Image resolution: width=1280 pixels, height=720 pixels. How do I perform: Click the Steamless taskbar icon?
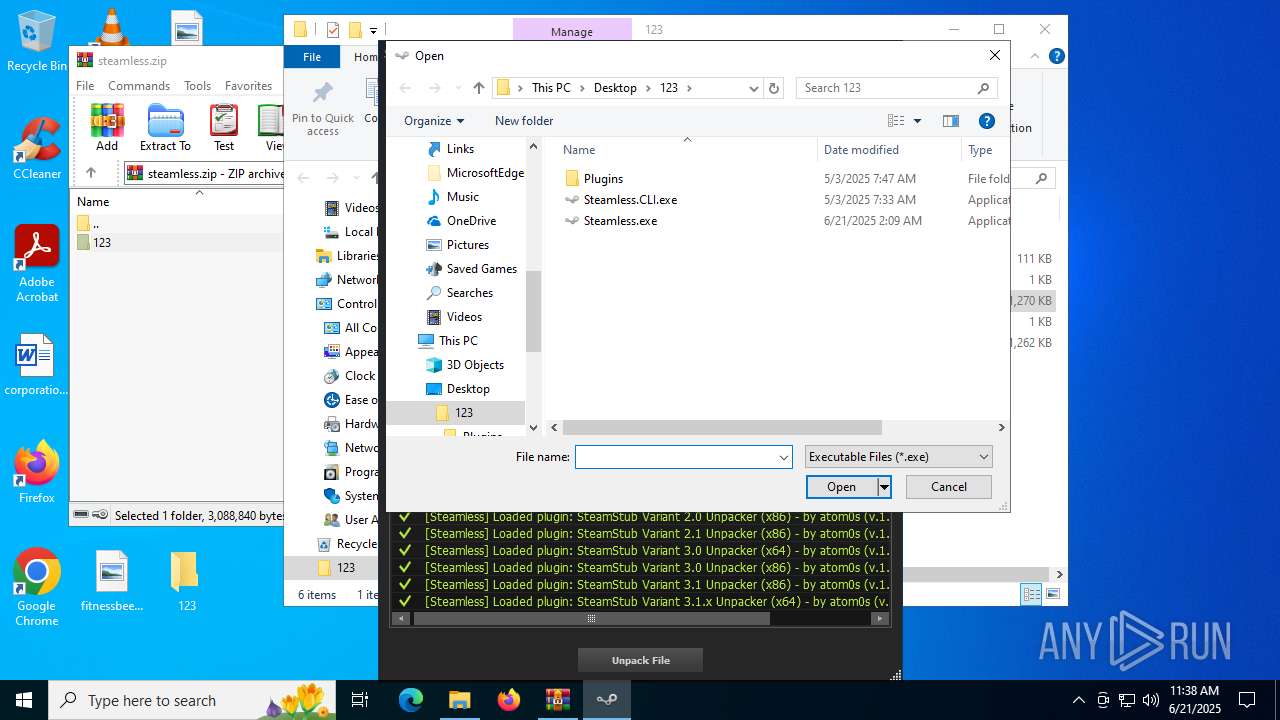pos(606,700)
